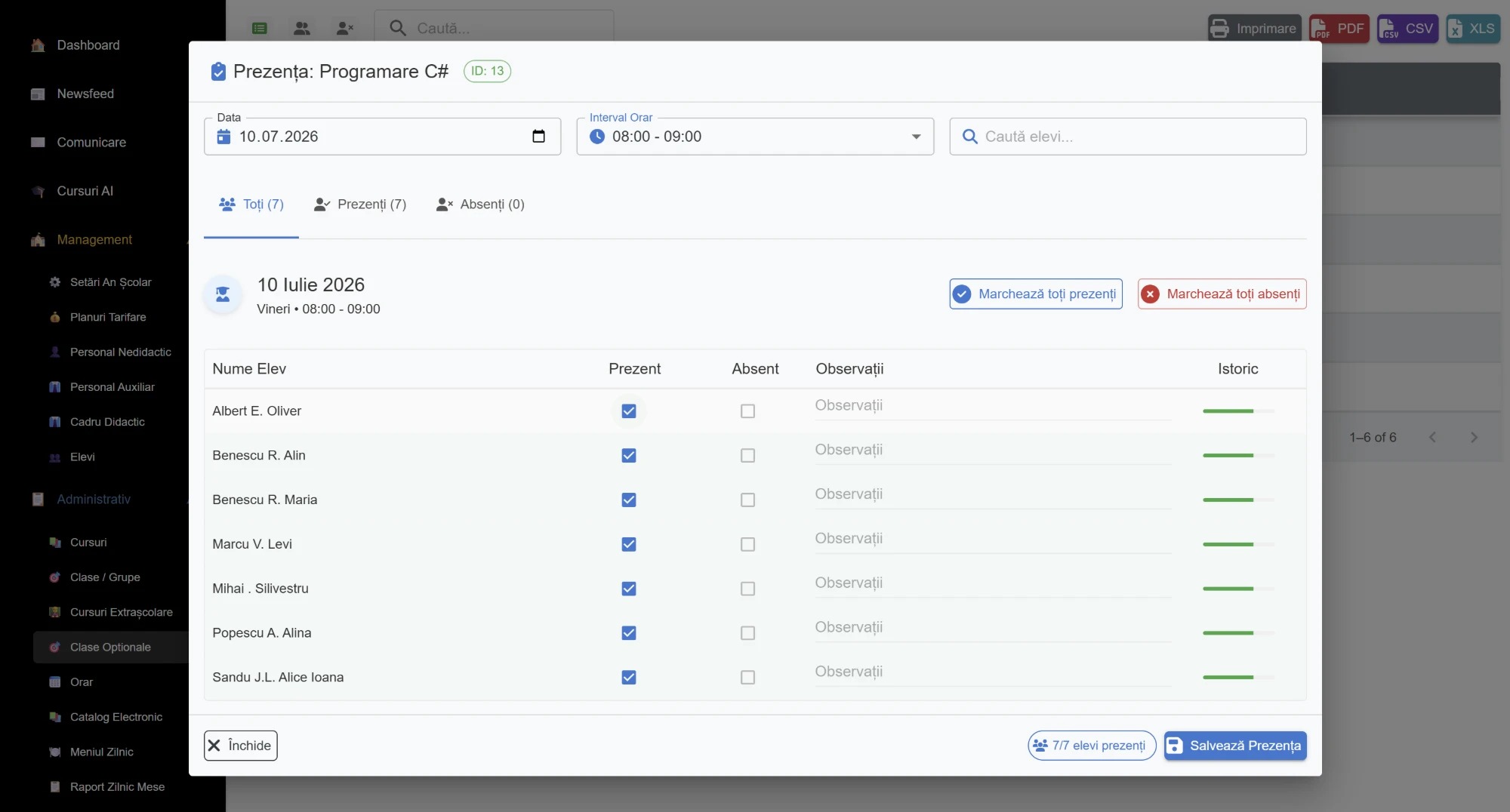
Task: Switch to the Toți (7) tab
Action: [251, 205]
